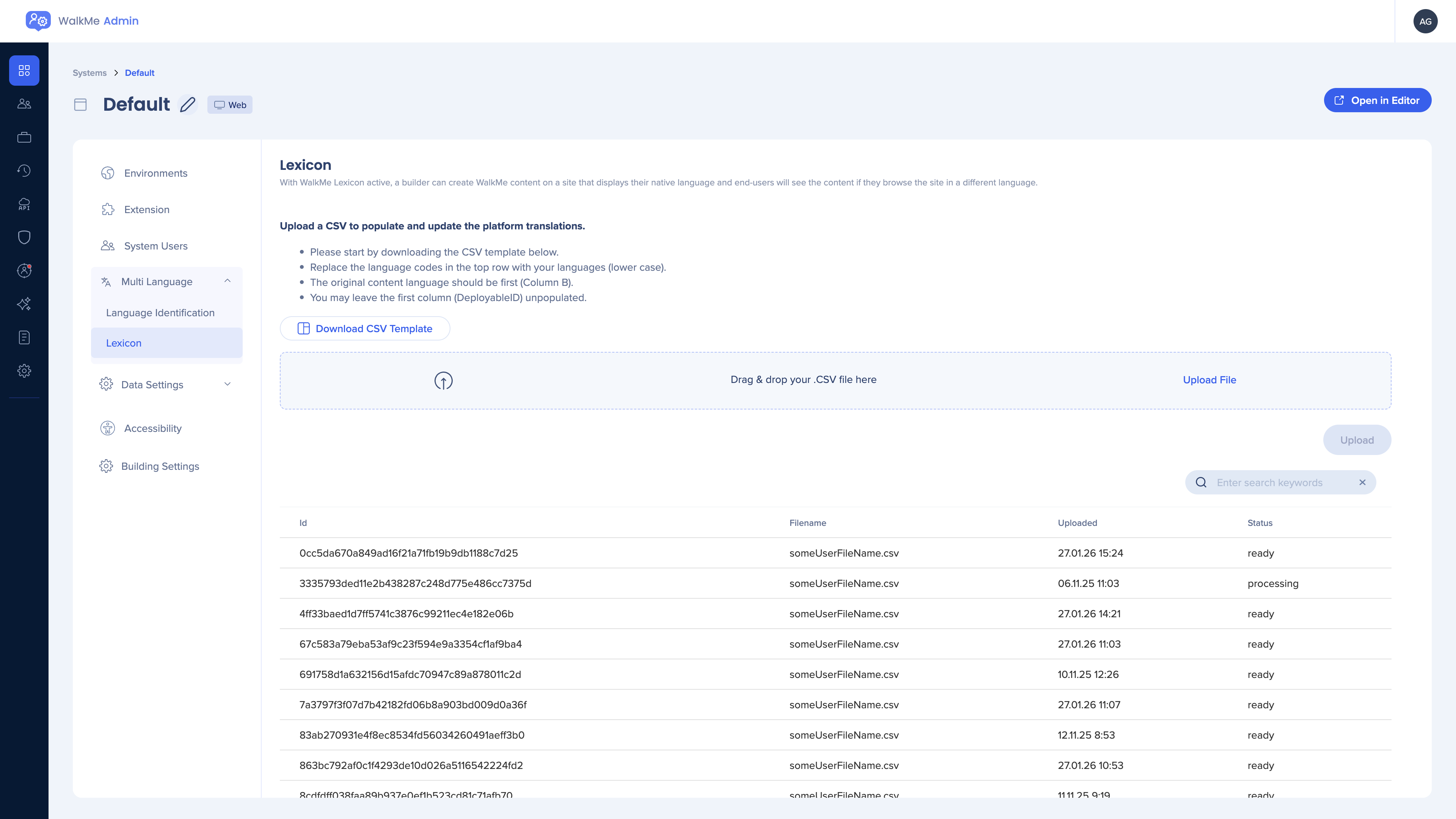1456x819 pixels.
Task: Click the Download CSV Template button
Action: point(364,328)
